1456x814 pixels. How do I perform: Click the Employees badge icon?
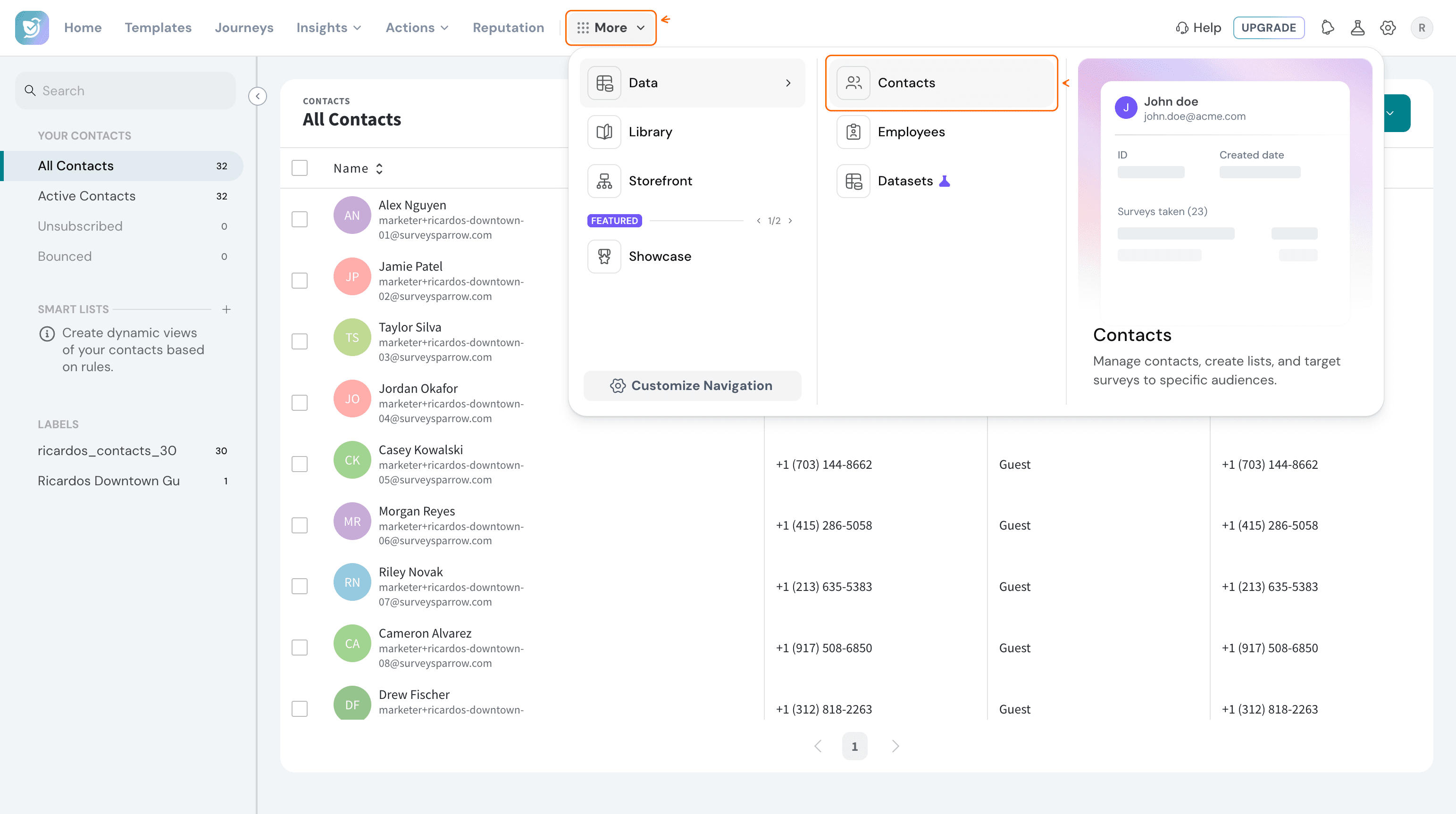[853, 132]
